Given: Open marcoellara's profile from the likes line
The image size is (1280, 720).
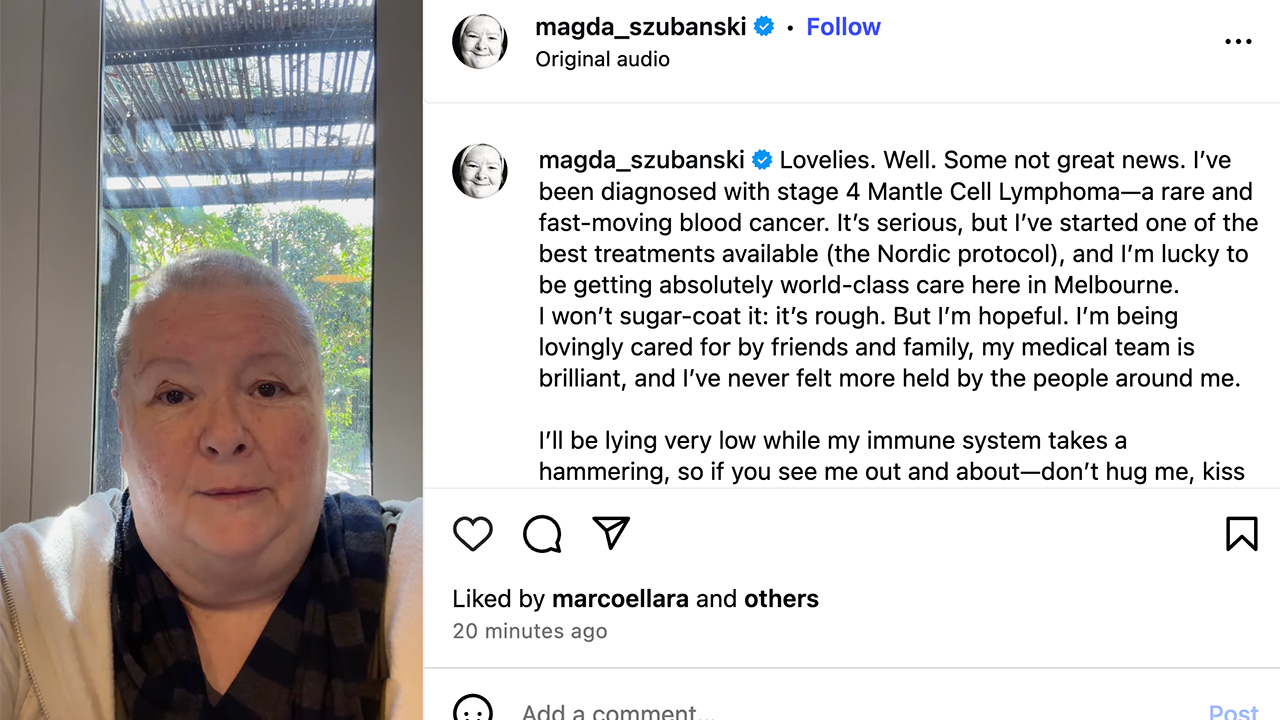Looking at the screenshot, I should pyautogui.click(x=620, y=599).
